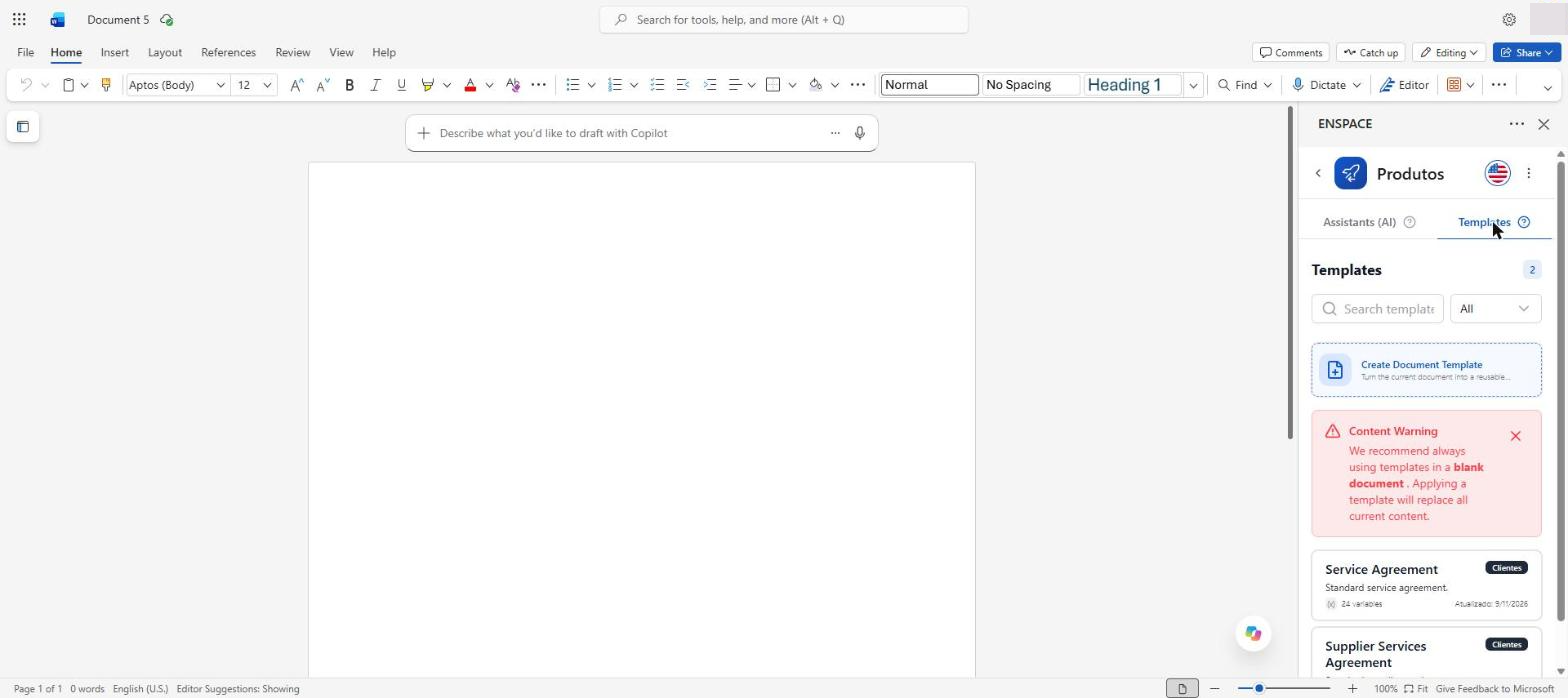Screen dimensions: 1568x698
Task: Go back using the Produtos back arrow
Action: (1318, 174)
